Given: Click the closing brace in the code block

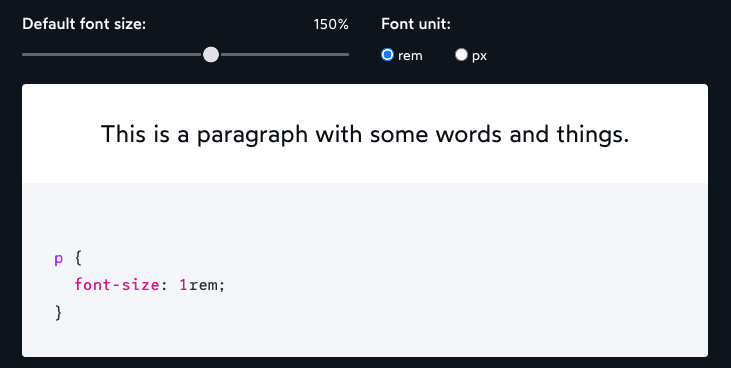Looking at the screenshot, I should coord(58,312).
